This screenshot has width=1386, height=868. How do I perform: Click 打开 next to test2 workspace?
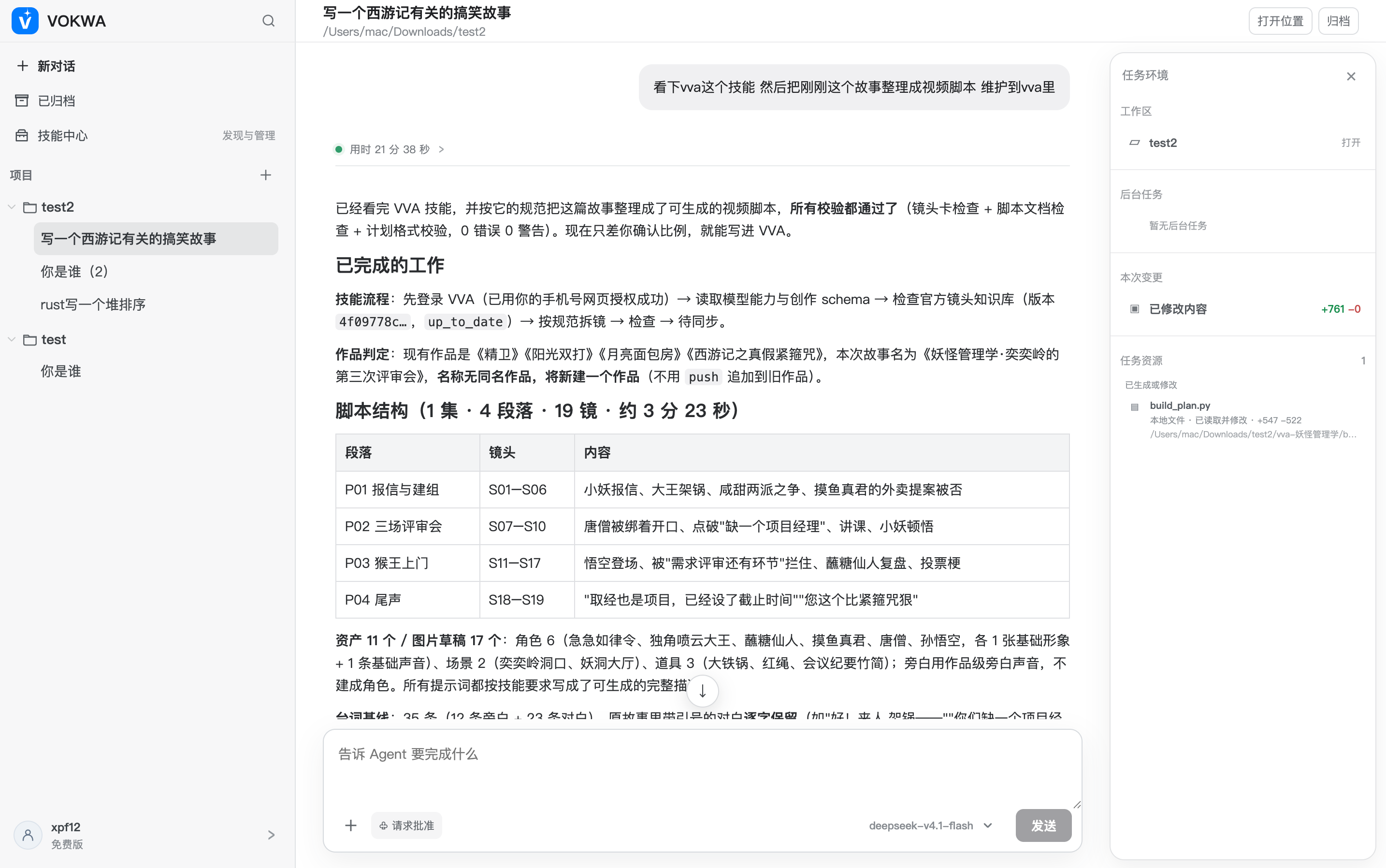1351,143
